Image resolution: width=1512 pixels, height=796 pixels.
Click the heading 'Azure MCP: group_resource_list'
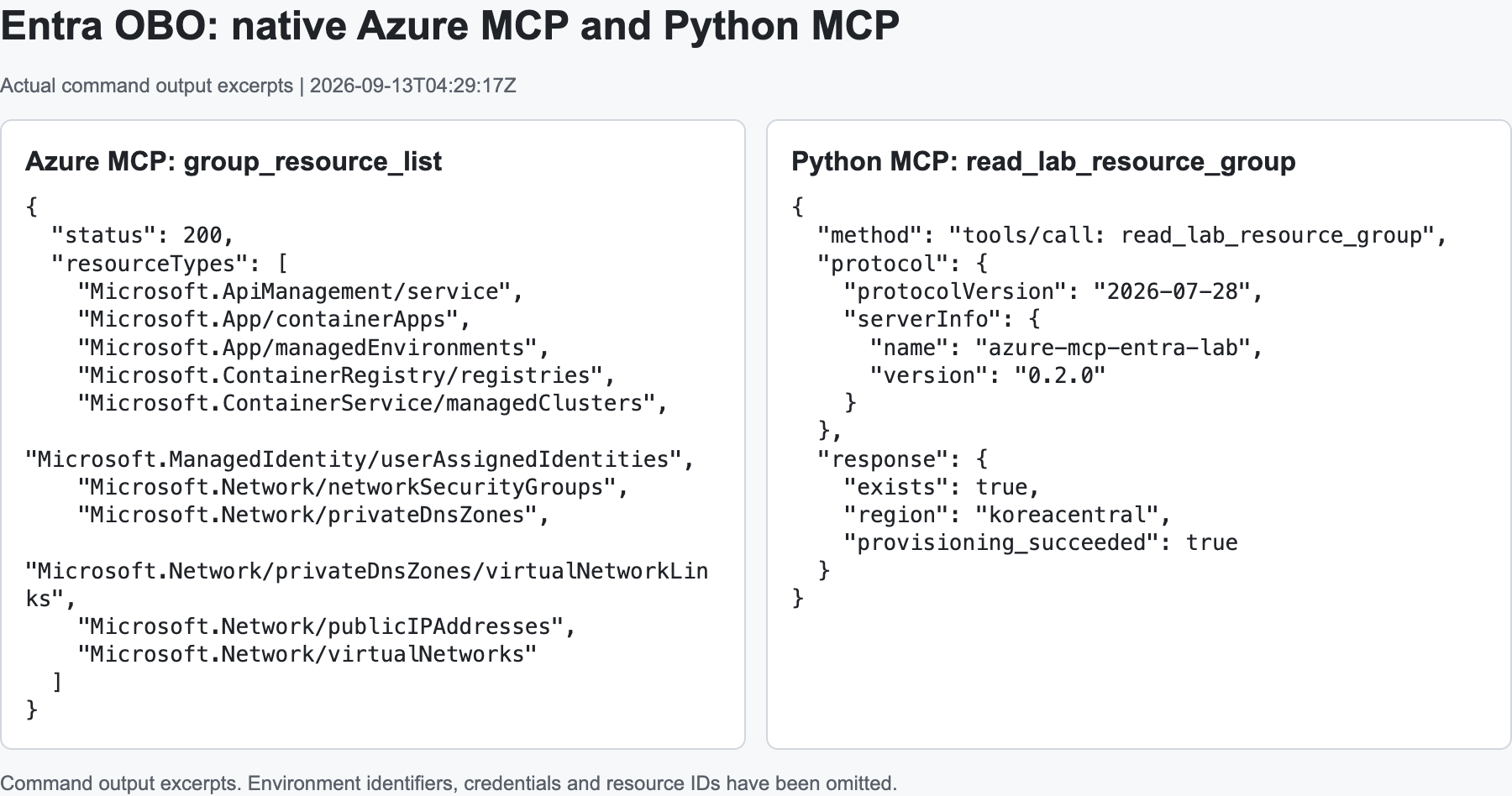(x=234, y=161)
